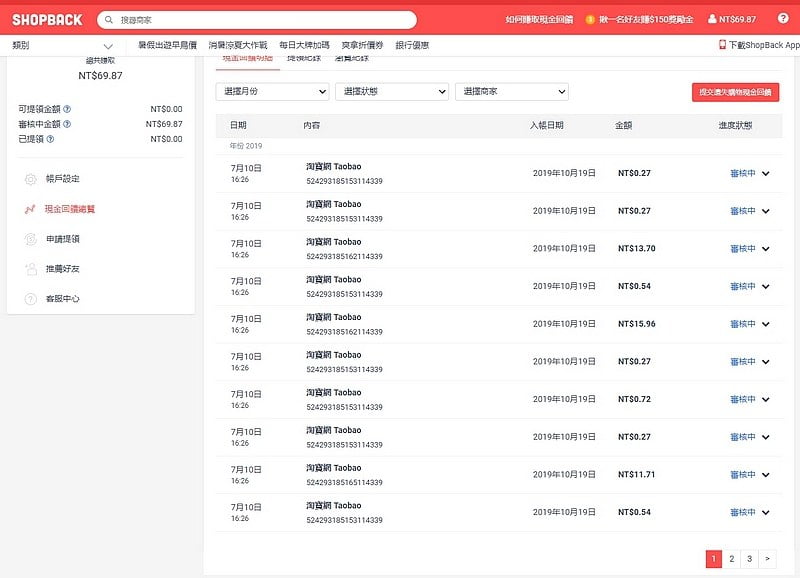
Task: Open the 銀行優惠 menu item
Action: (x=412, y=45)
